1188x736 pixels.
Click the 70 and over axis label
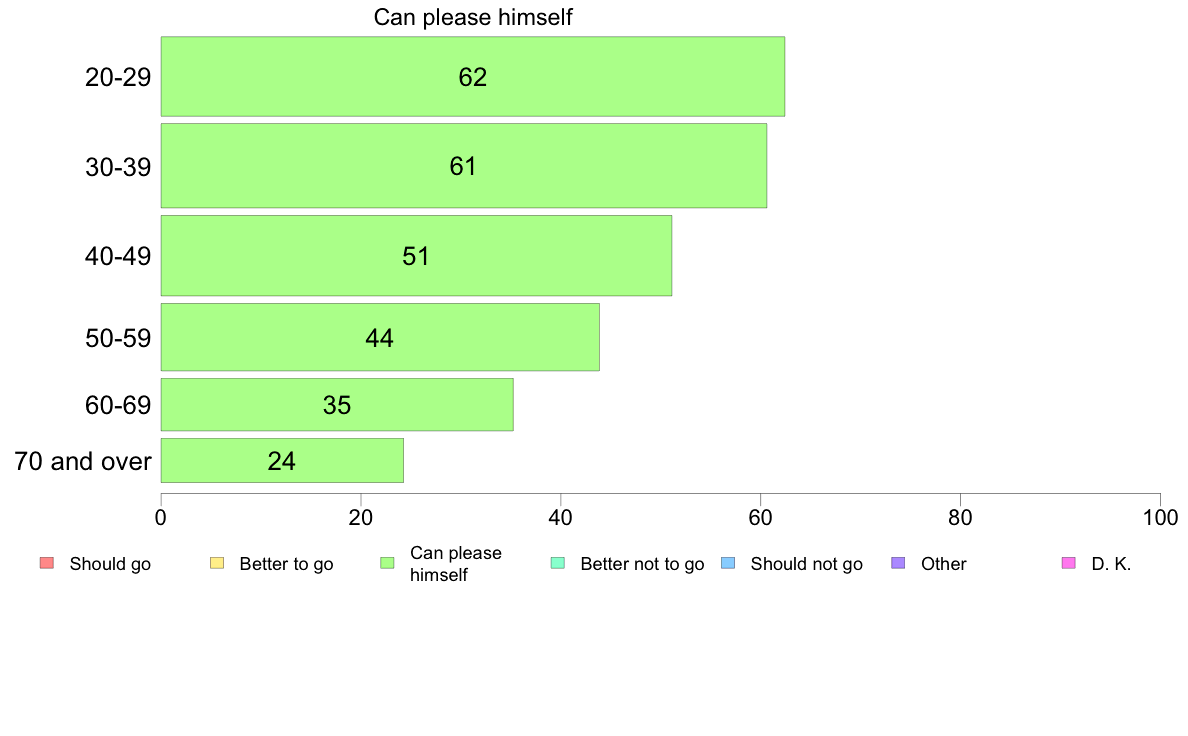[83, 461]
